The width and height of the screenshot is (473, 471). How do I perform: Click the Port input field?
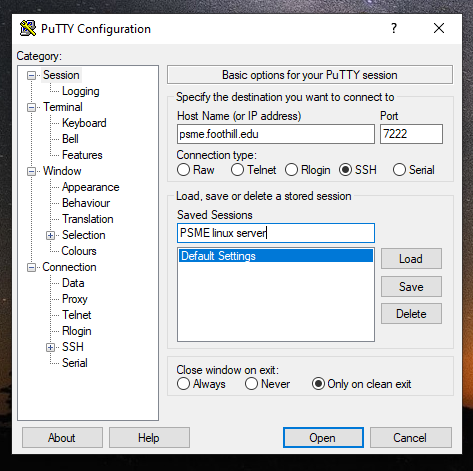click(411, 134)
